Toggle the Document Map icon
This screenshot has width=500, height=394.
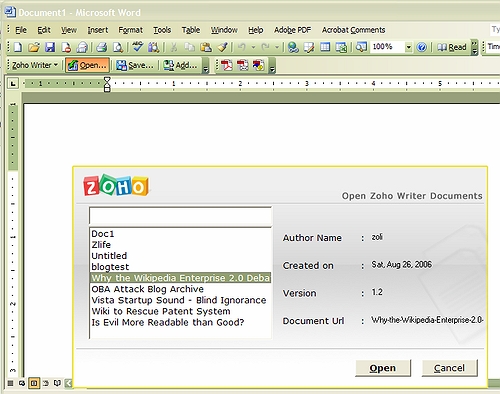[x=361, y=47]
